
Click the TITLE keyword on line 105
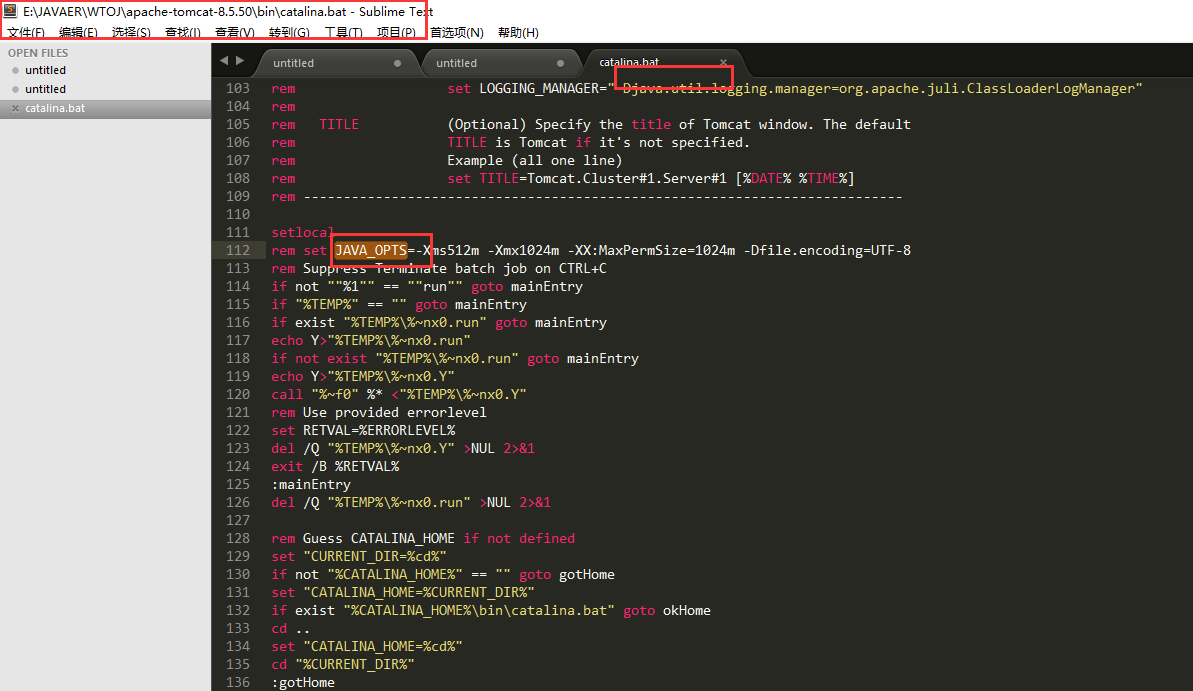(339, 124)
